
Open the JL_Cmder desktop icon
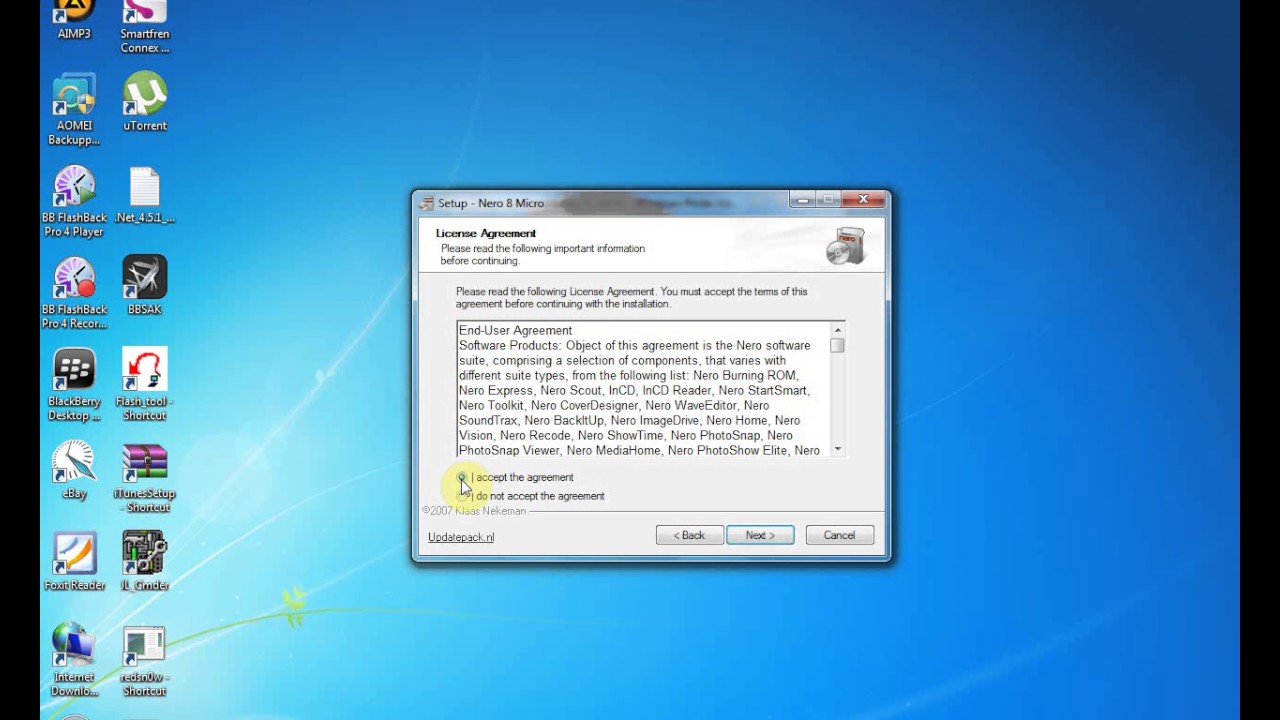pyautogui.click(x=144, y=561)
